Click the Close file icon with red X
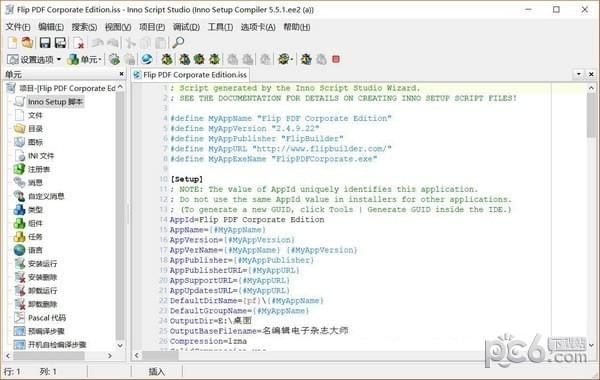 point(79,42)
